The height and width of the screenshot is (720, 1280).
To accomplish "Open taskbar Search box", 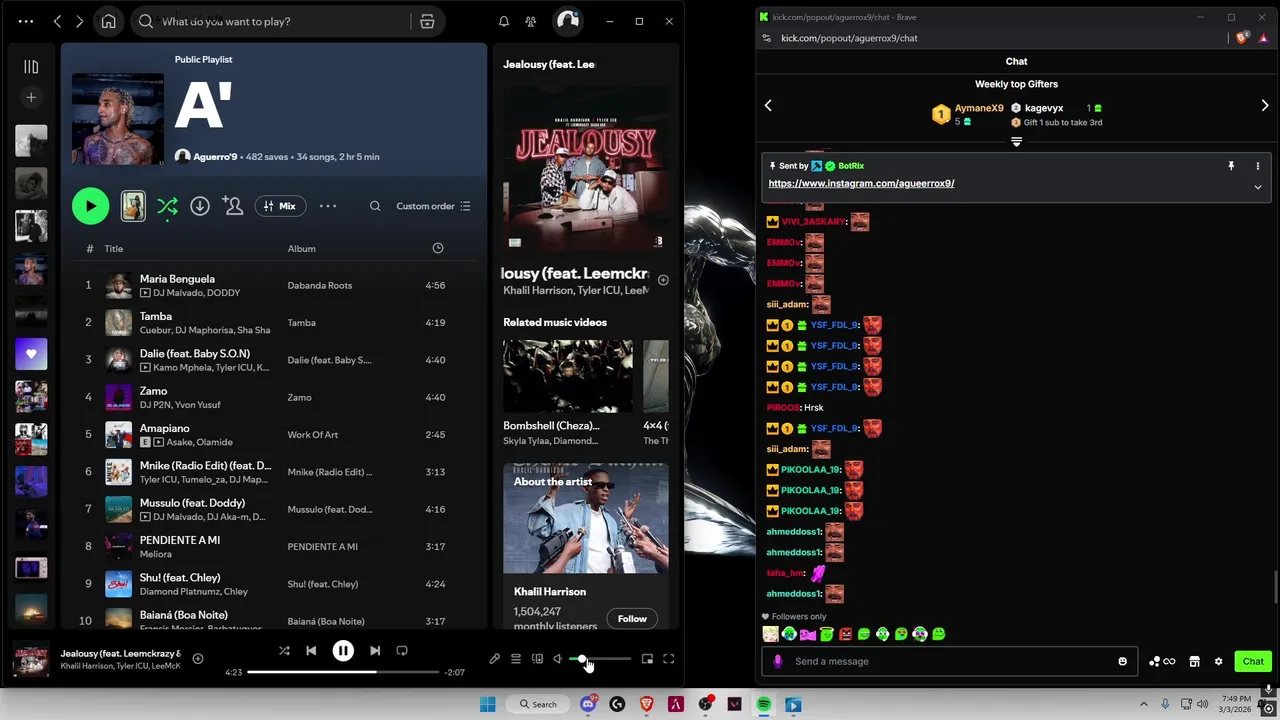I will (x=537, y=705).
